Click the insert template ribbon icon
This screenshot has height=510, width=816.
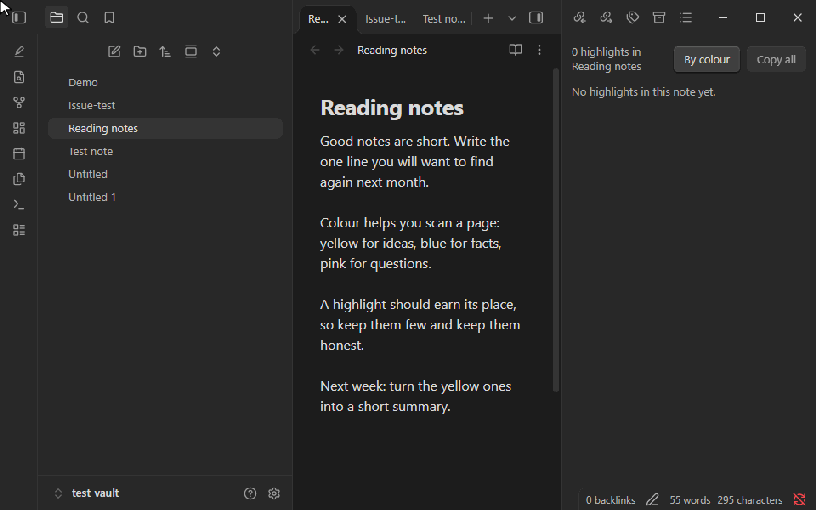coord(19,179)
